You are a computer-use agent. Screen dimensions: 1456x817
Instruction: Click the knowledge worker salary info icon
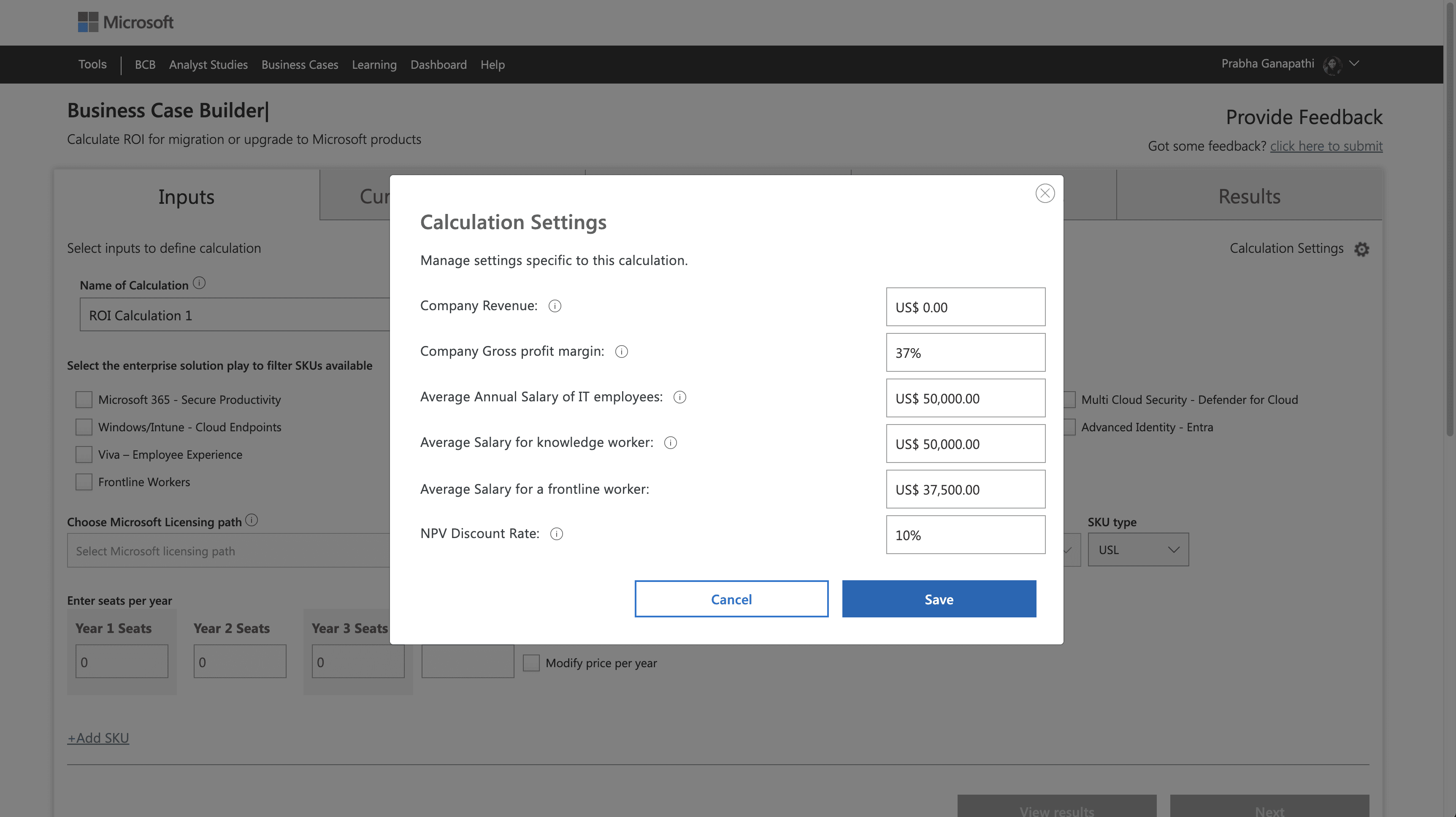click(670, 442)
